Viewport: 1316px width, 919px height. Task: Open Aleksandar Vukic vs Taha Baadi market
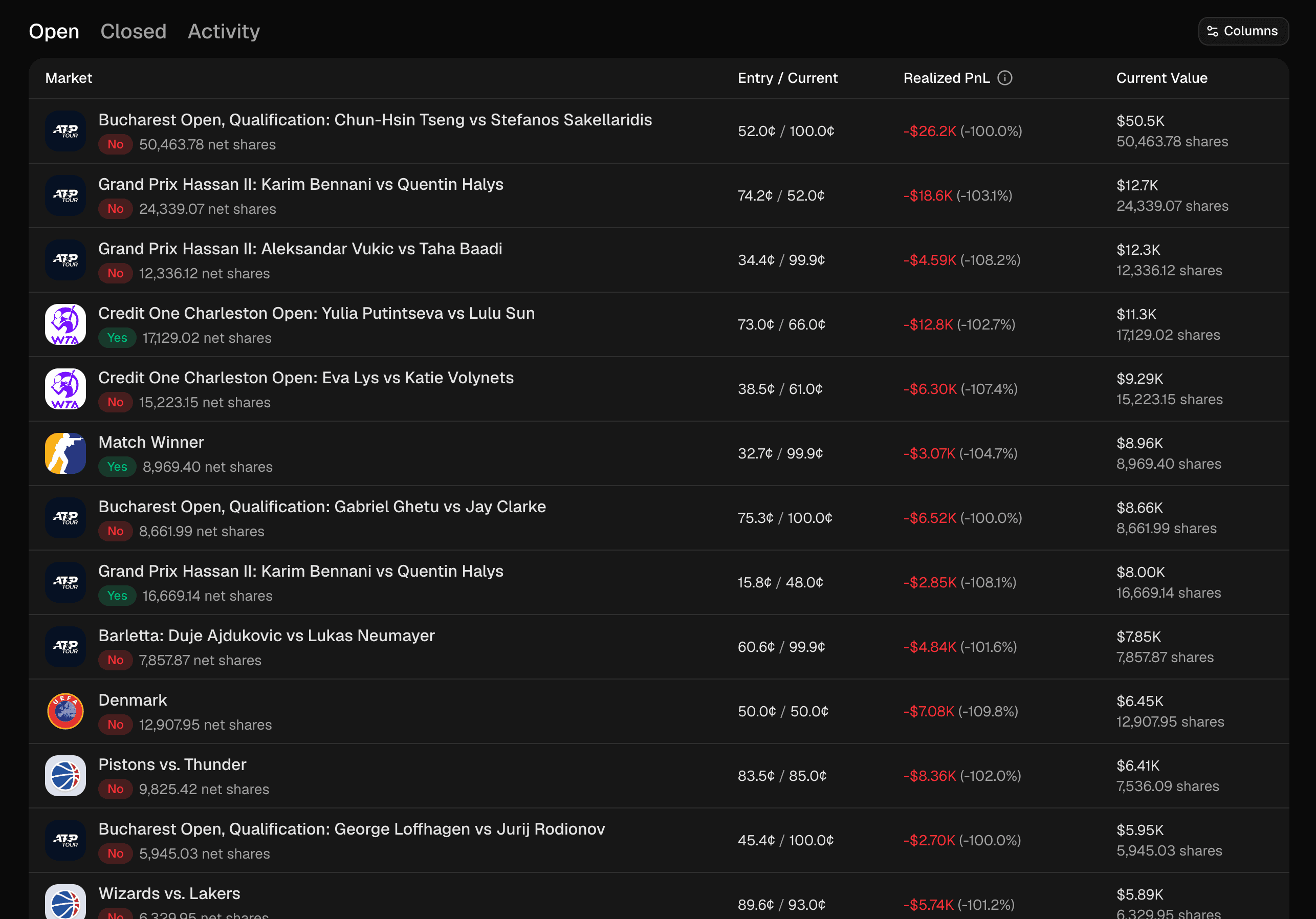pyautogui.click(x=300, y=249)
